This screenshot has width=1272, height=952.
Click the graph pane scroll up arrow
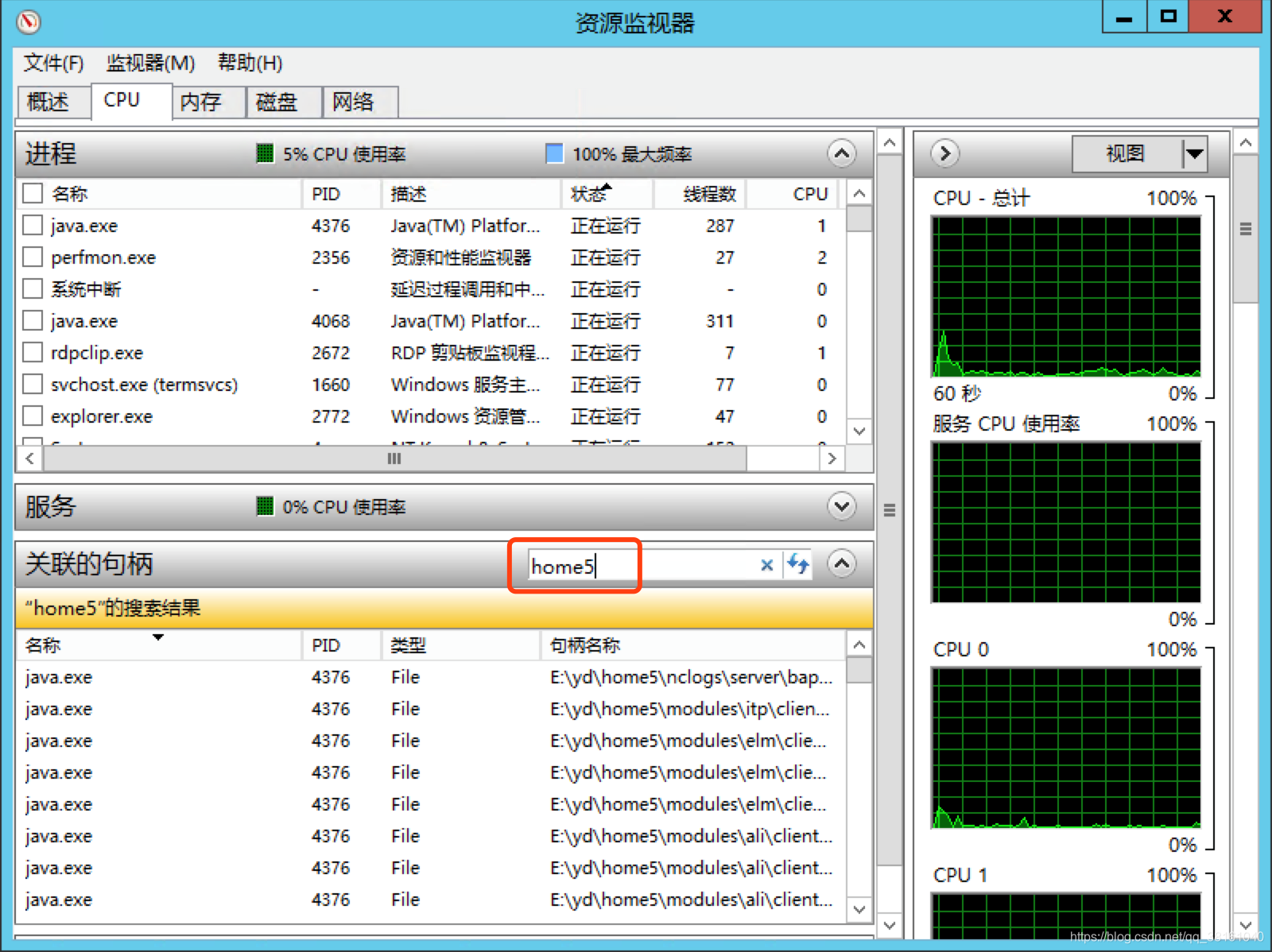(1246, 143)
